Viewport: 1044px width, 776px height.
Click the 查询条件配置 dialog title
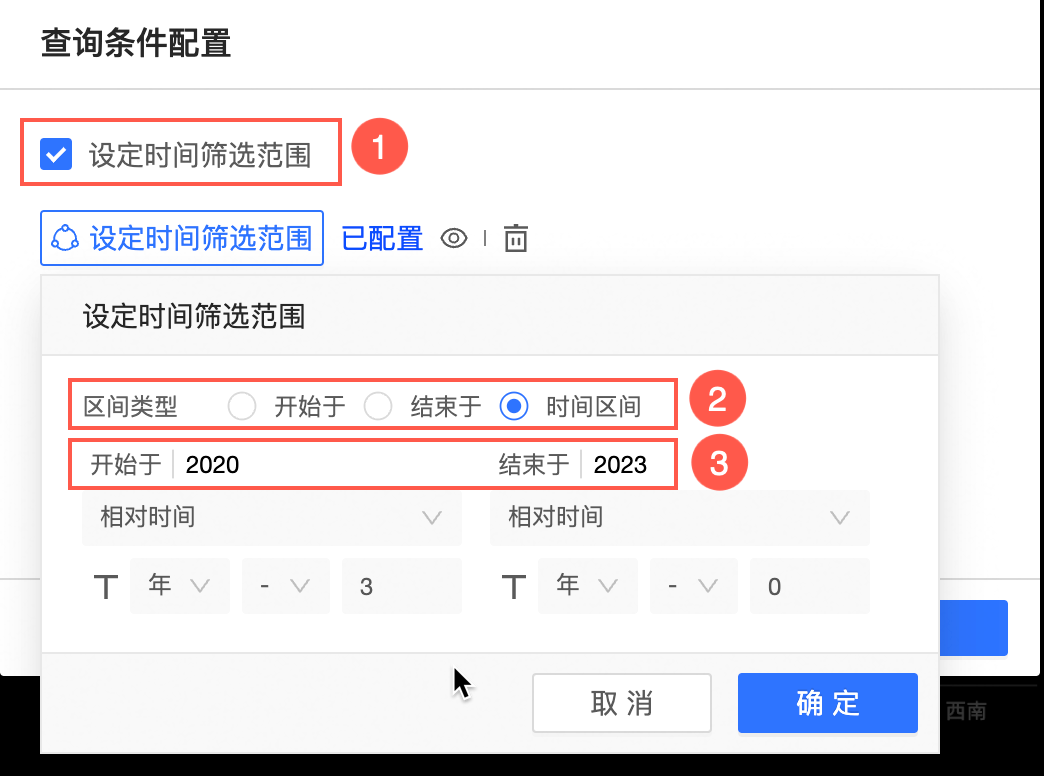tap(136, 43)
